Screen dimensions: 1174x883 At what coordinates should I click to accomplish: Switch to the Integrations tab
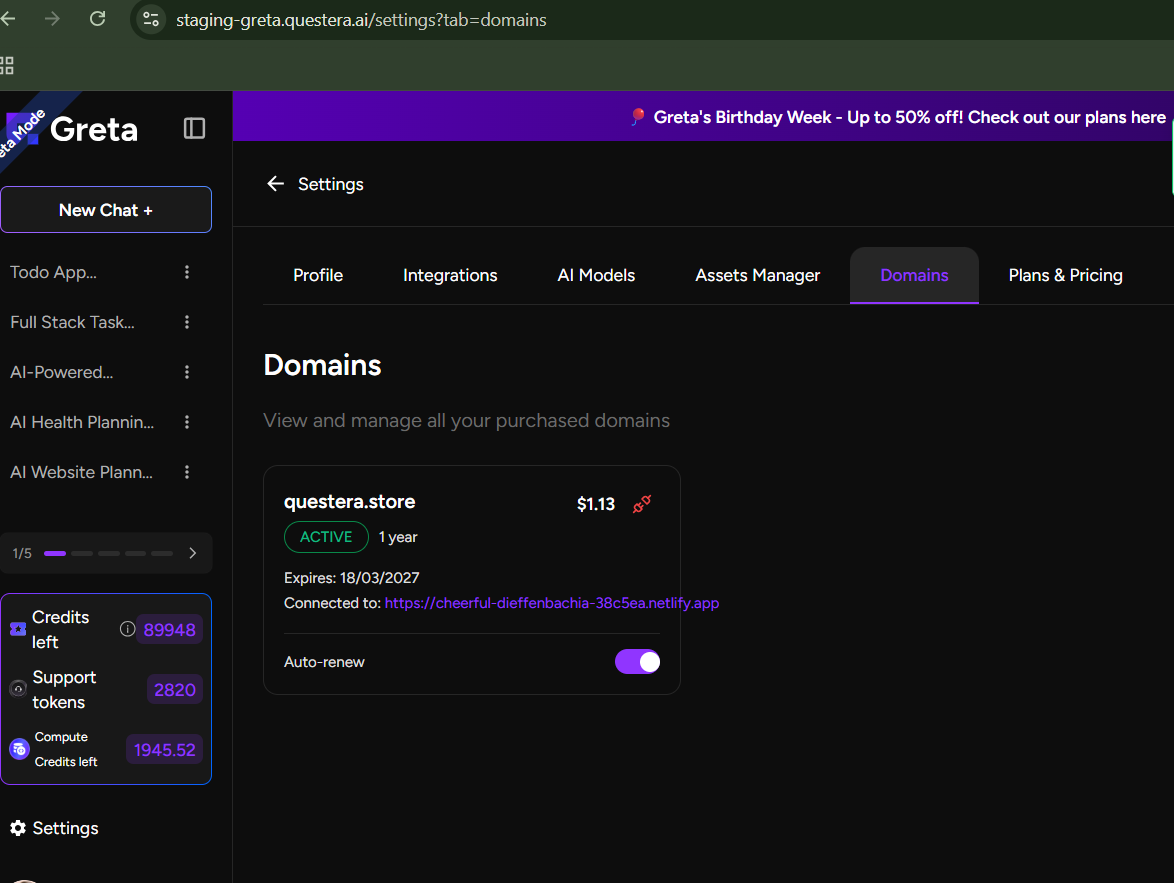(x=450, y=276)
